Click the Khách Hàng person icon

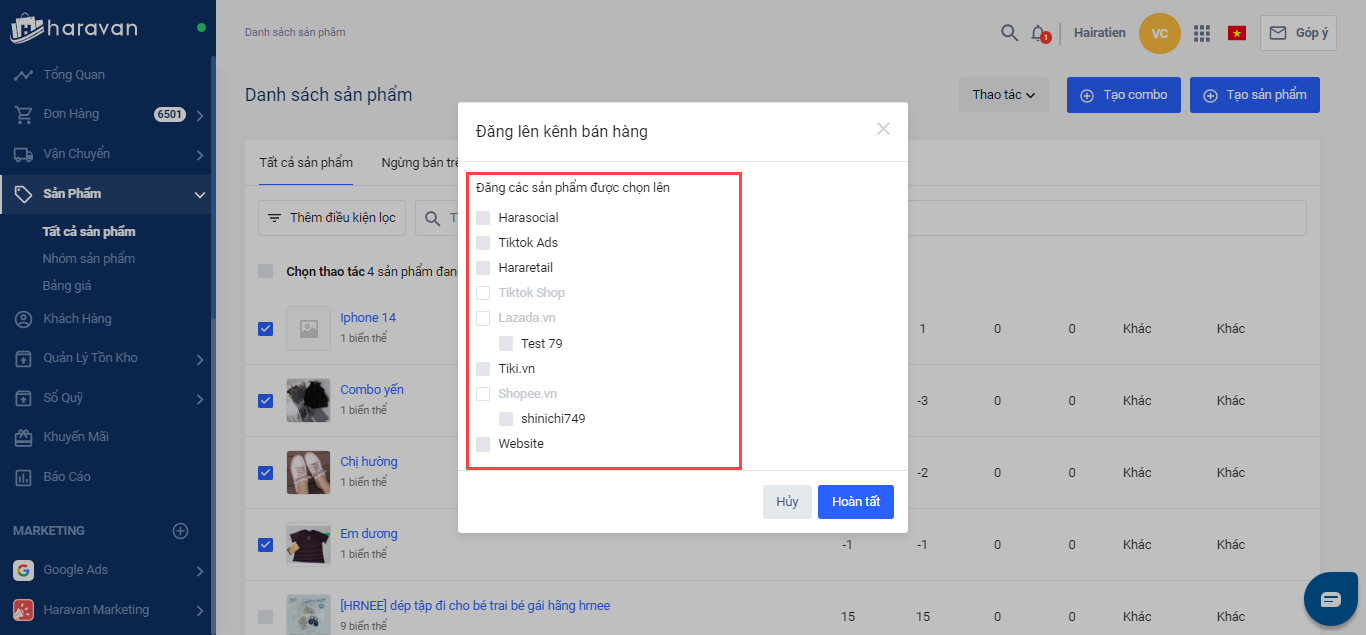[x=24, y=319]
